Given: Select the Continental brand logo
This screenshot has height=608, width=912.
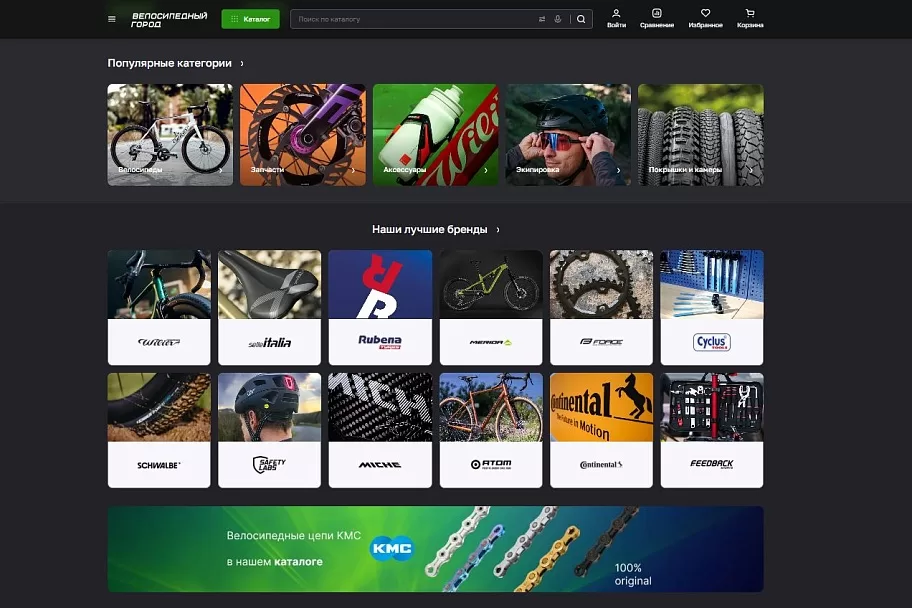Looking at the screenshot, I should coord(601,465).
